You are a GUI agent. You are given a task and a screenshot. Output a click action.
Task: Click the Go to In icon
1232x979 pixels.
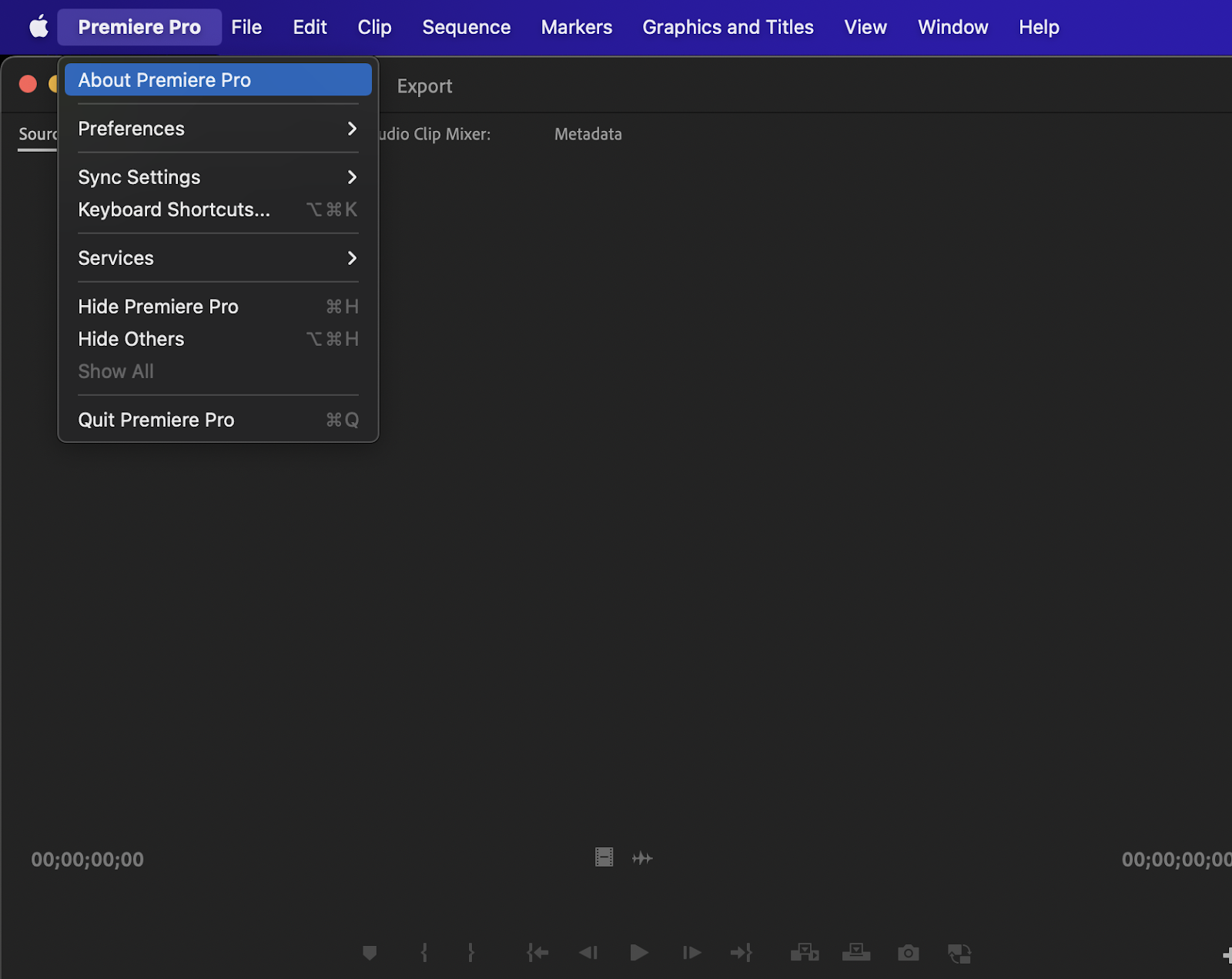(x=537, y=953)
